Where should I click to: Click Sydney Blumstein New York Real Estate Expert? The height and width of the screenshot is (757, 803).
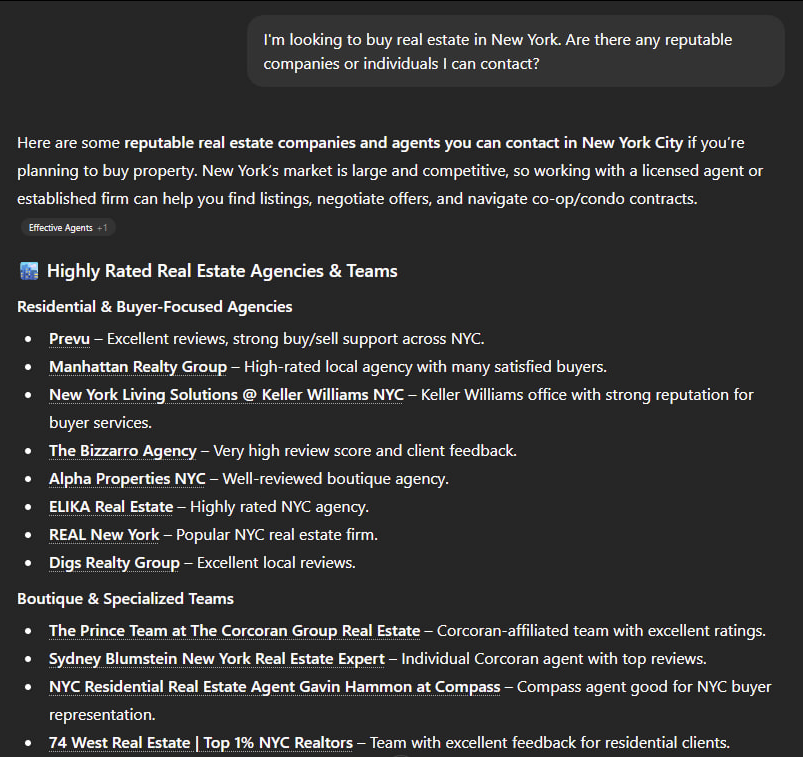216,659
